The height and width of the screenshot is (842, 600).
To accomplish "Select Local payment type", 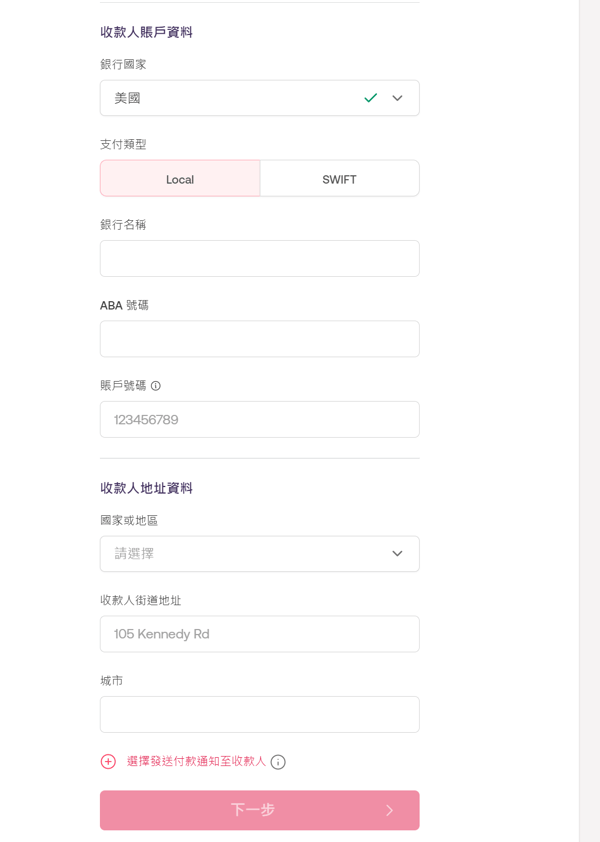I will 180,179.
